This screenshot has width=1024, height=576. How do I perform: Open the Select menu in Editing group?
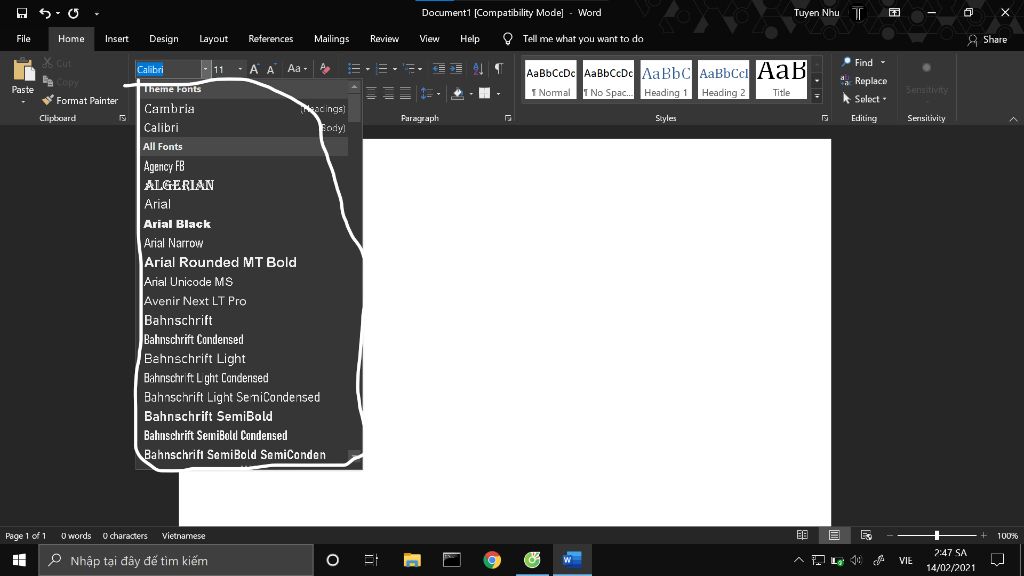click(x=864, y=99)
